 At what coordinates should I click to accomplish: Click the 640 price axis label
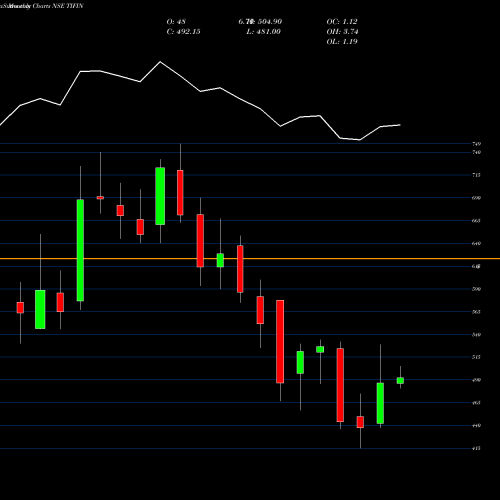[476, 244]
